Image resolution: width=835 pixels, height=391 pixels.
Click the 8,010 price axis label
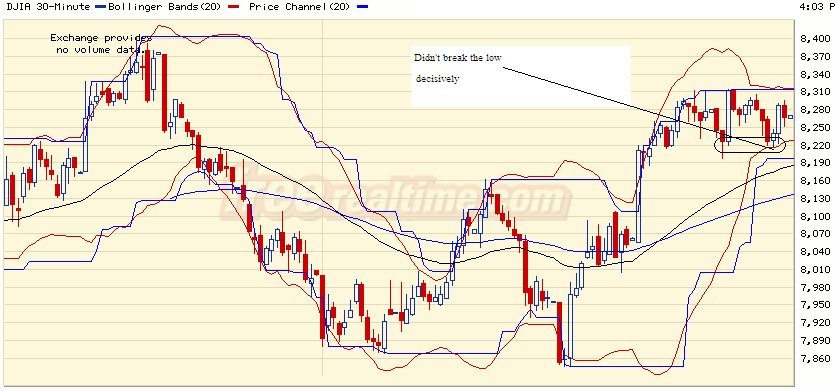[815, 269]
